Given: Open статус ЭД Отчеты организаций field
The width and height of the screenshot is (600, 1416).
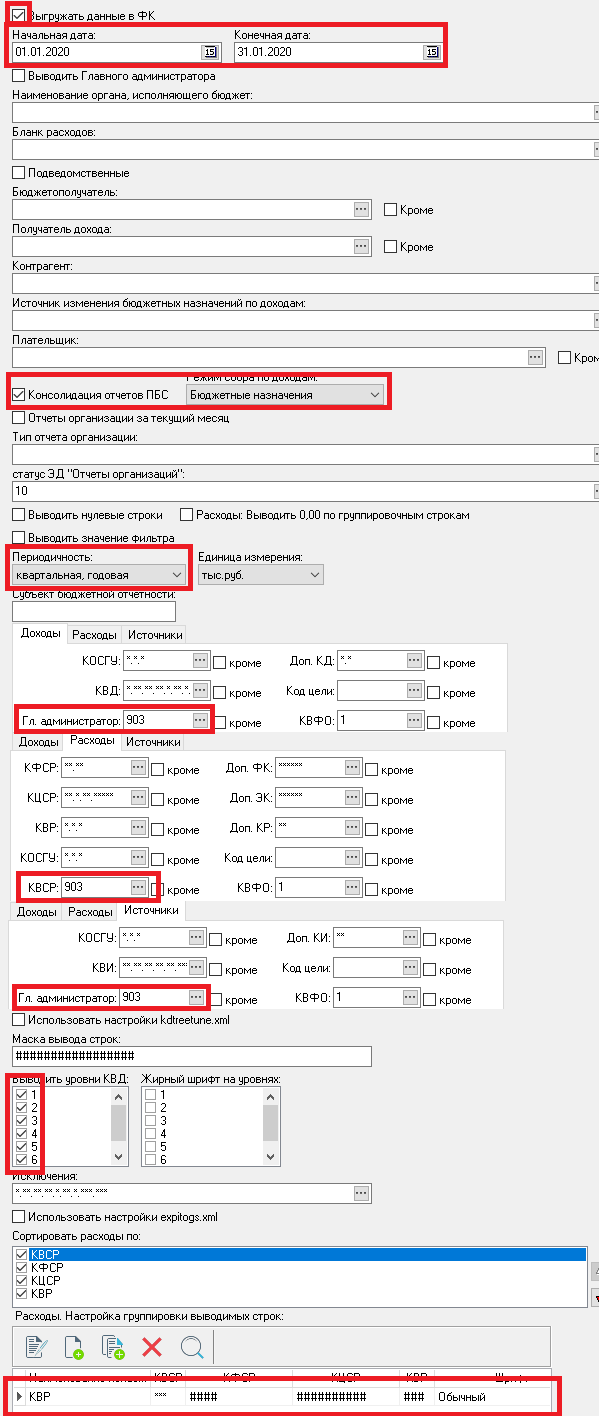Looking at the screenshot, I should point(305,491).
